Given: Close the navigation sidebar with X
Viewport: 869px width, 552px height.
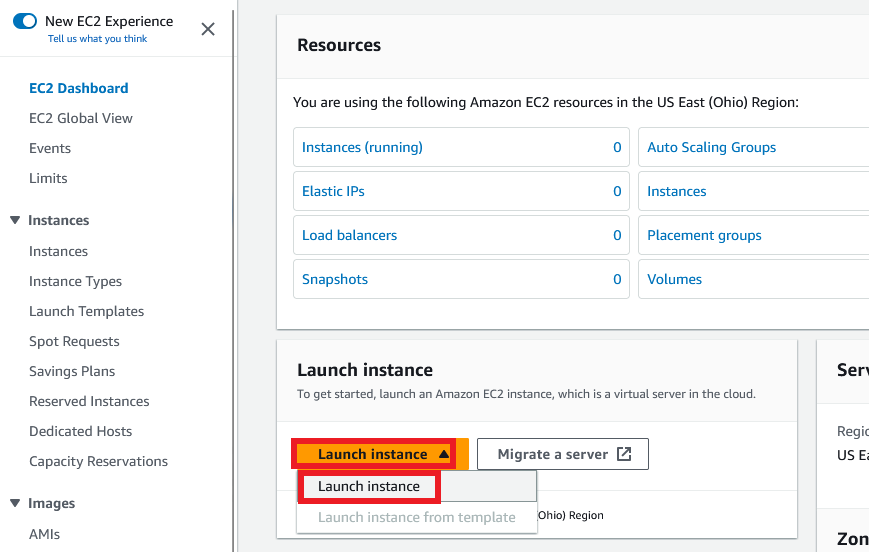Looking at the screenshot, I should [x=208, y=29].
